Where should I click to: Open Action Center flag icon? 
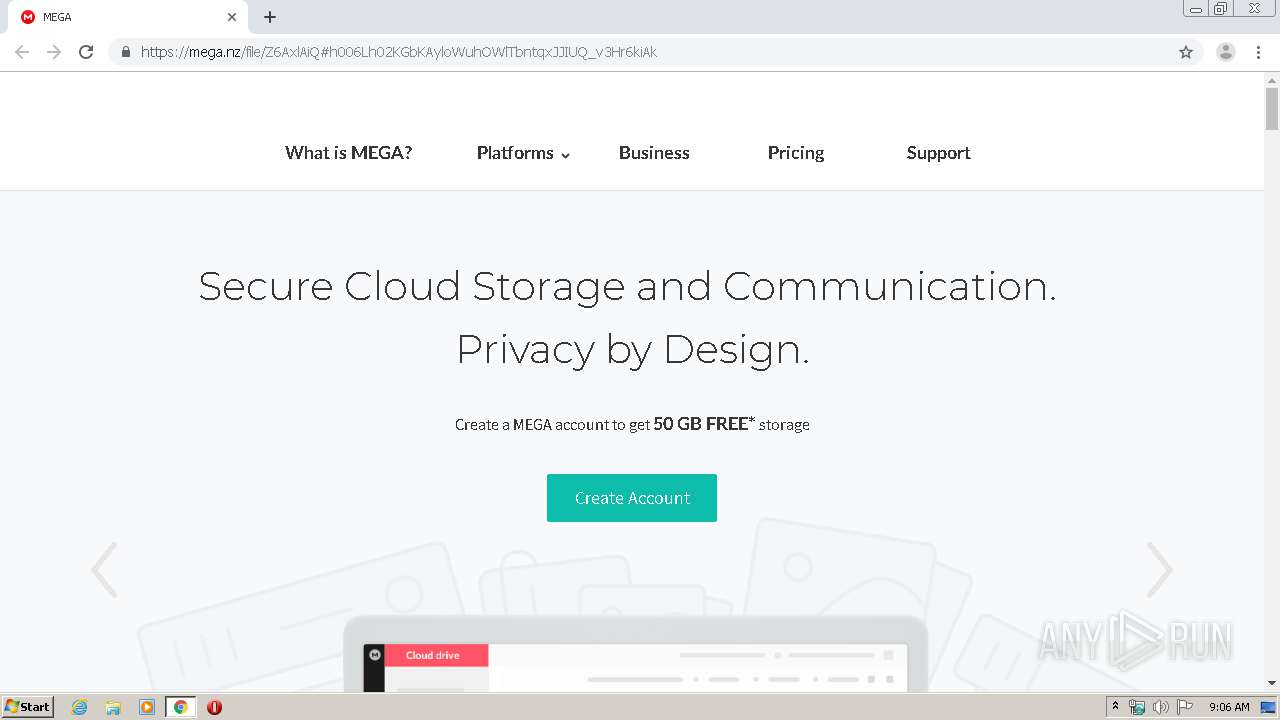[x=1185, y=707]
